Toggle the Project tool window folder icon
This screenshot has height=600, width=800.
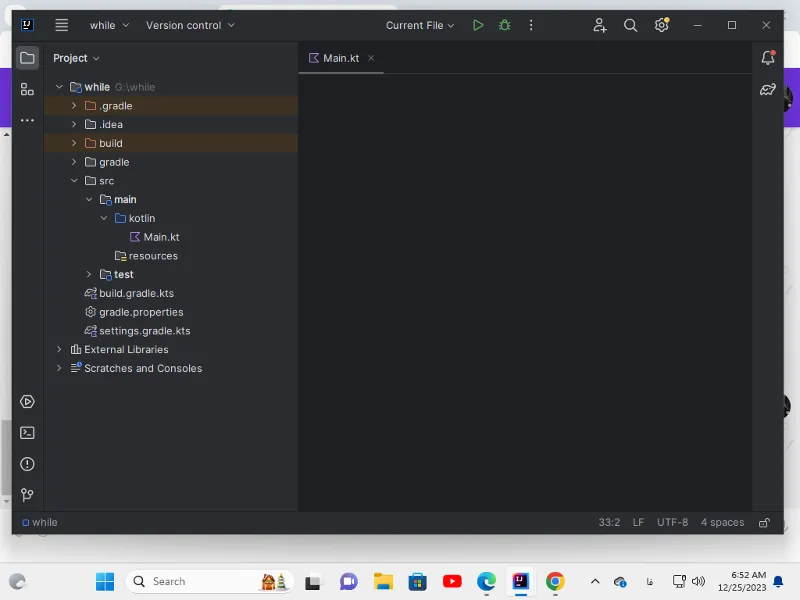tap(27, 58)
